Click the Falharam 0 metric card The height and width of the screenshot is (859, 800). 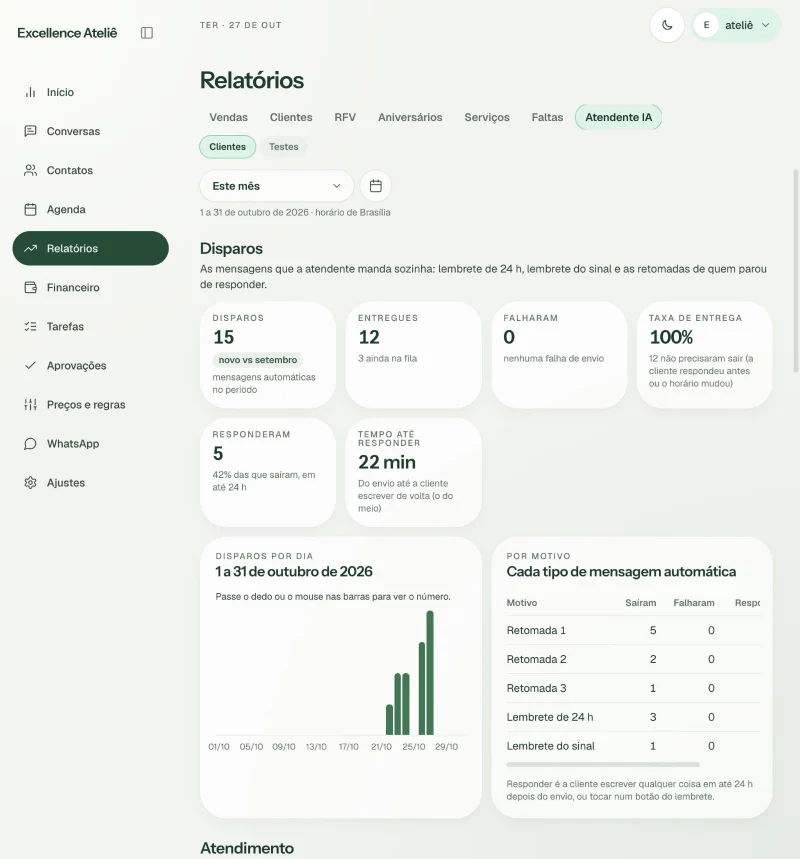click(559, 355)
